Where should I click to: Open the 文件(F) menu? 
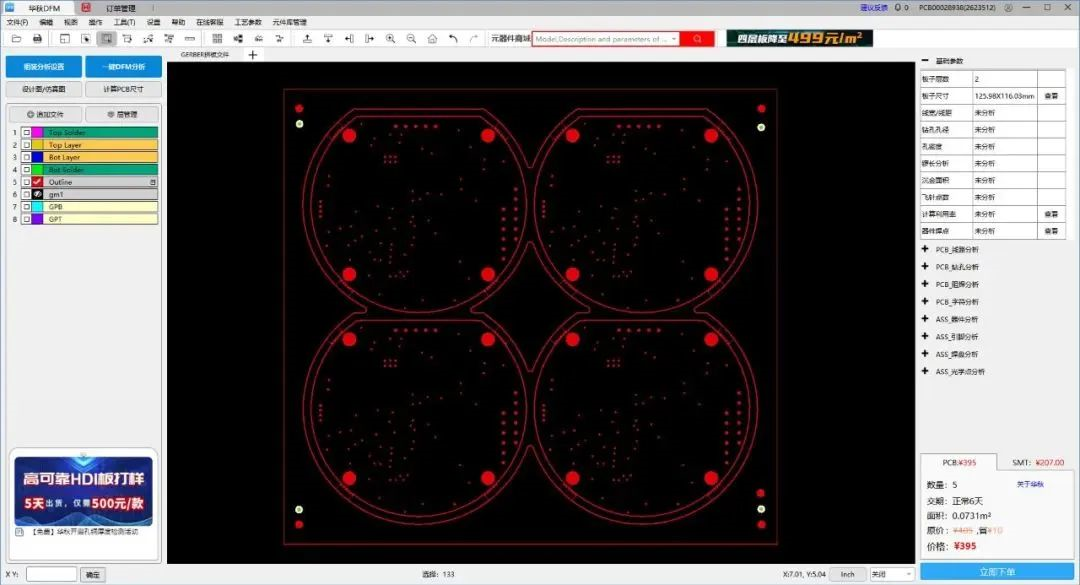(17, 22)
